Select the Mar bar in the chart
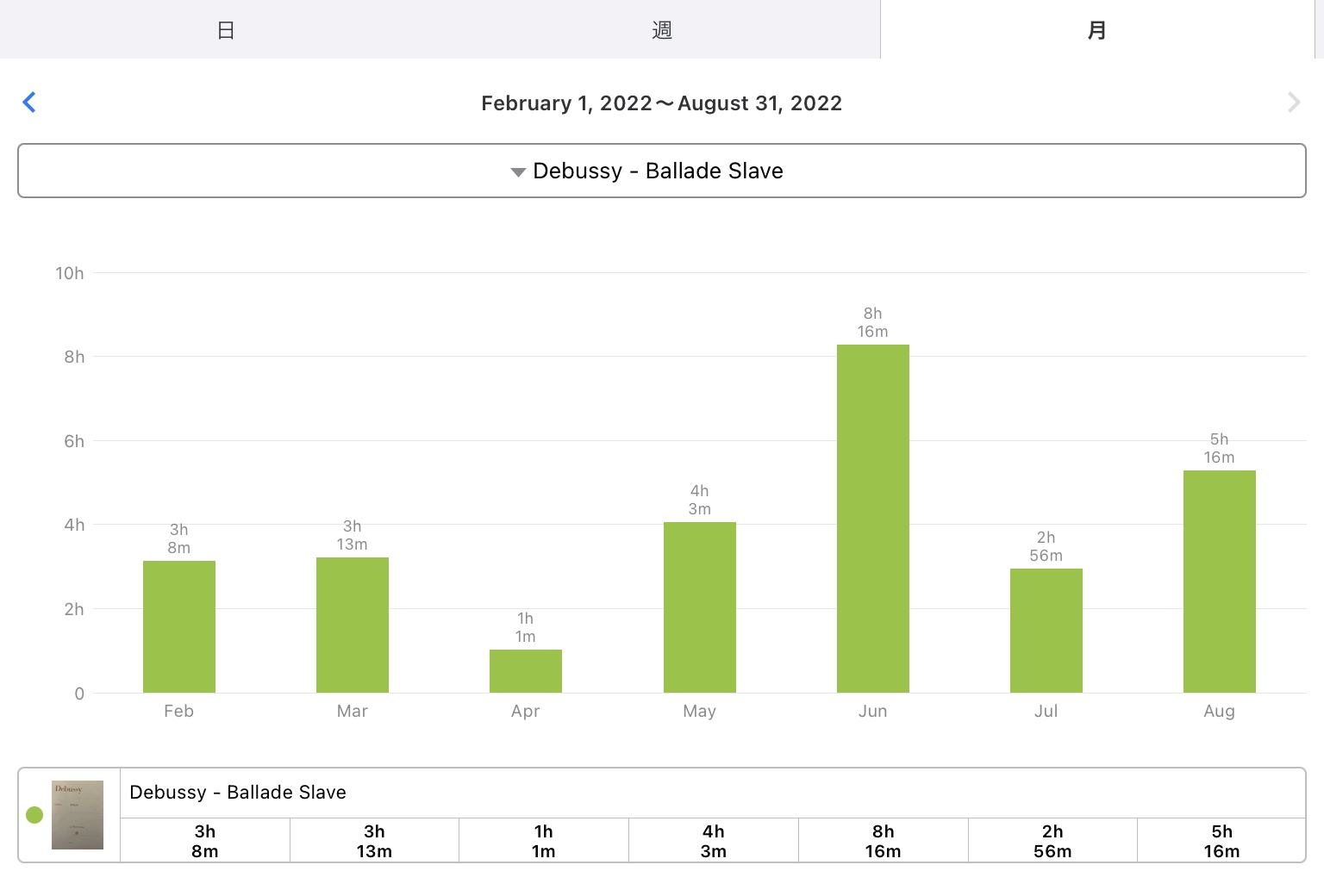1324x896 pixels. pos(353,625)
